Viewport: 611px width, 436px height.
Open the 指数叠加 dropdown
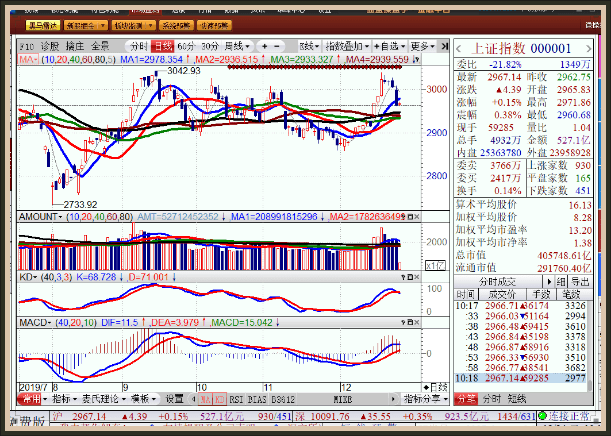(347, 46)
